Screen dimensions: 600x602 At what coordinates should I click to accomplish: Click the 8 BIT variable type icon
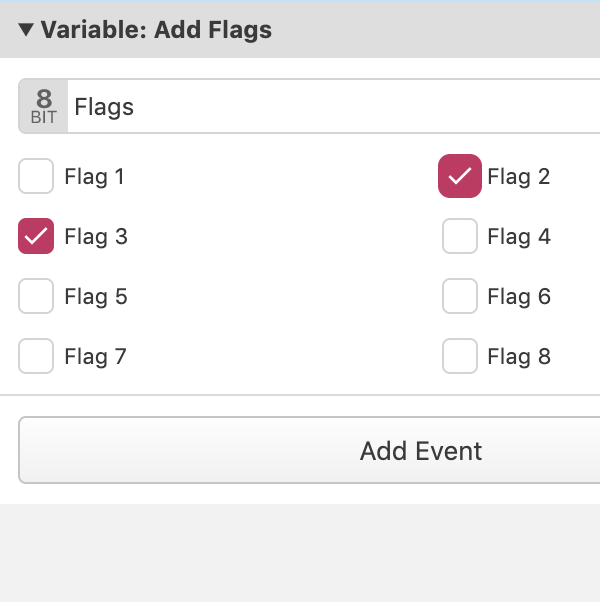click(x=44, y=106)
